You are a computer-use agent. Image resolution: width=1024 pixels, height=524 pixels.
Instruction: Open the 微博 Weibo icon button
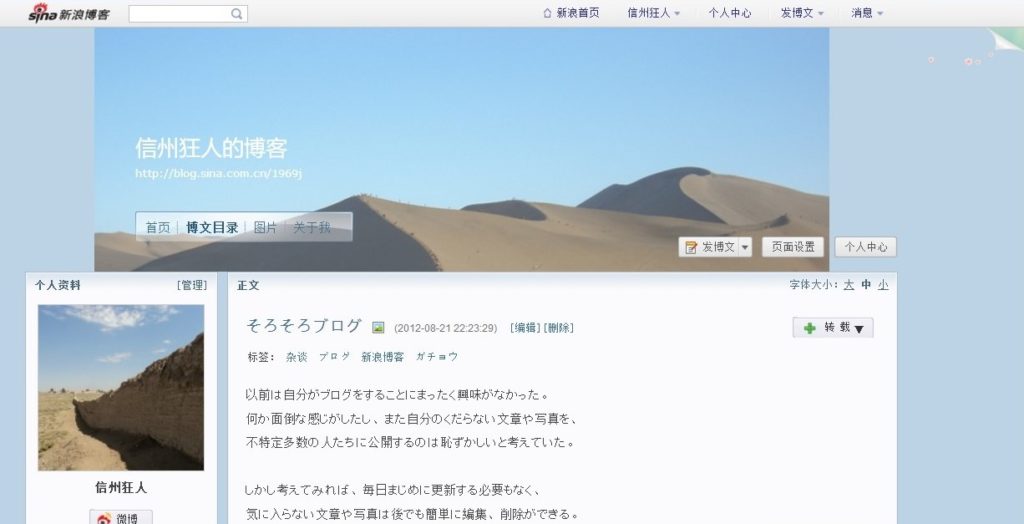(121, 517)
